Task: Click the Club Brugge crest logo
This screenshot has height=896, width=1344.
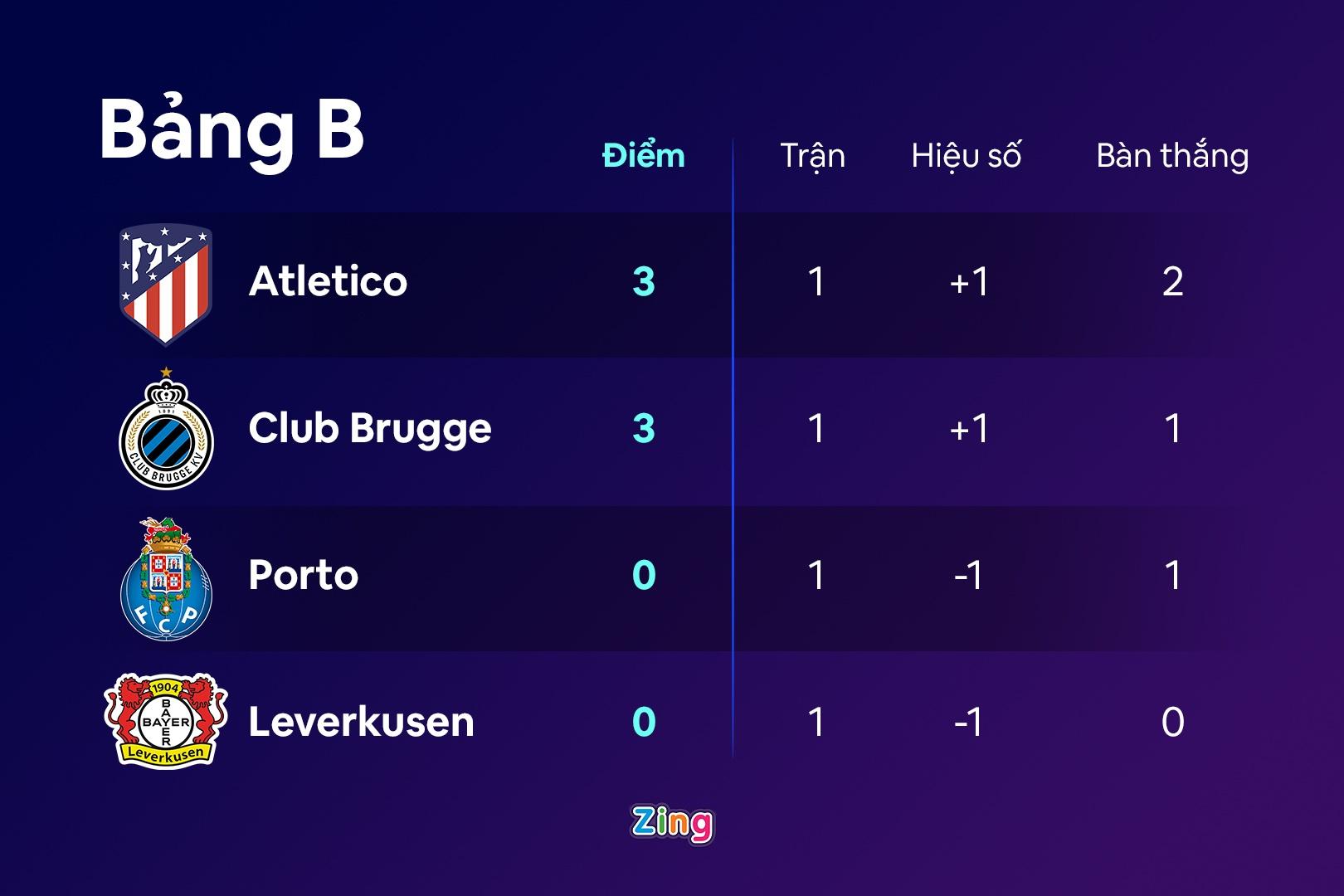Action: click(x=166, y=432)
